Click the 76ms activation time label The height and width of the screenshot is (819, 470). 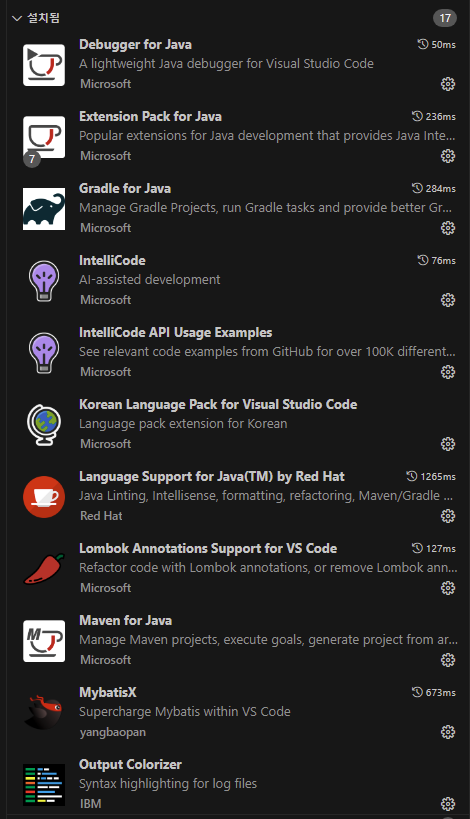tap(437, 261)
